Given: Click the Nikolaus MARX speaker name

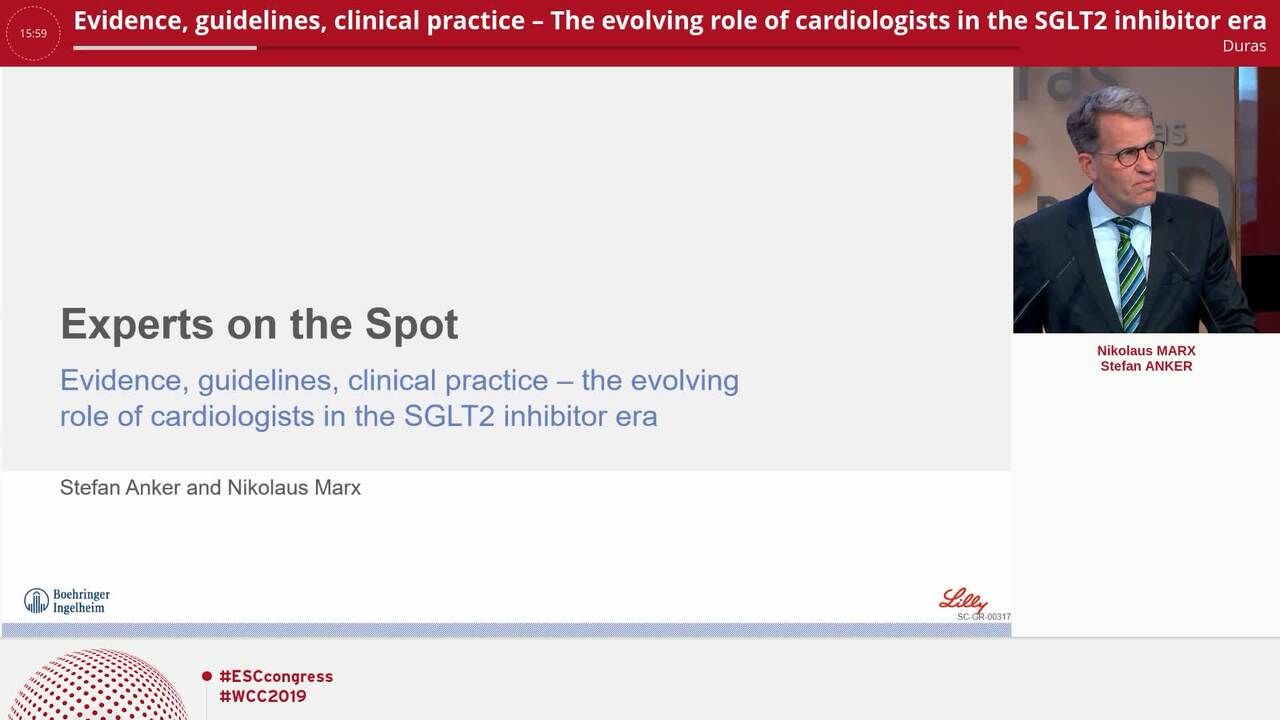Looking at the screenshot, I should (x=1146, y=351).
